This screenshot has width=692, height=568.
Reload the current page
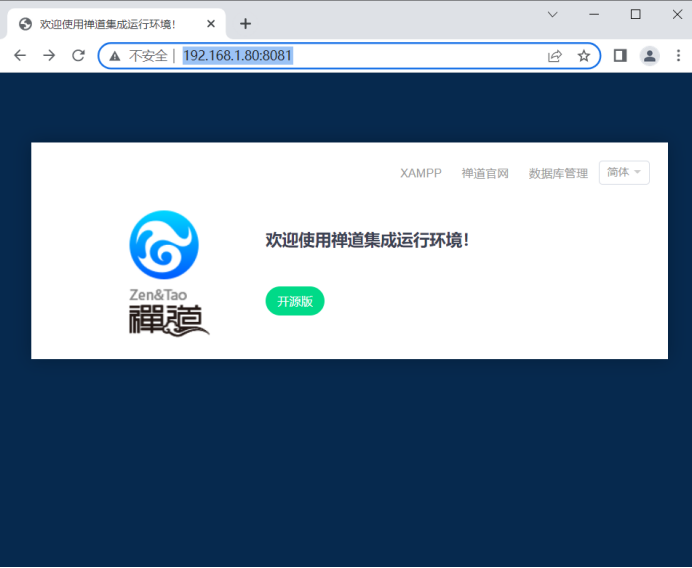pyautogui.click(x=79, y=56)
